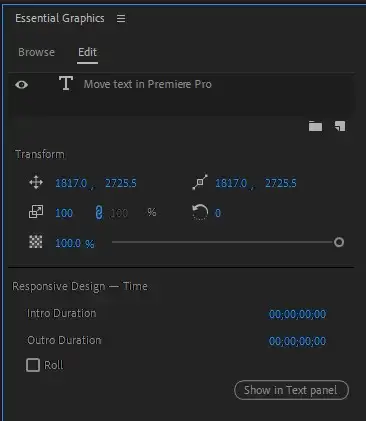This screenshot has width=366, height=421.
Task: Click the Anchor Point icon
Action: [200, 182]
